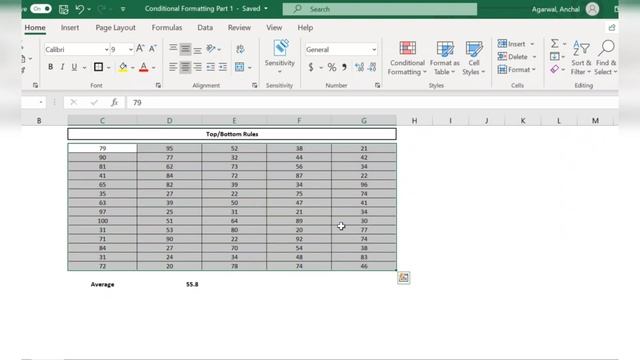Apply the yellow Fill Color

coord(122,67)
